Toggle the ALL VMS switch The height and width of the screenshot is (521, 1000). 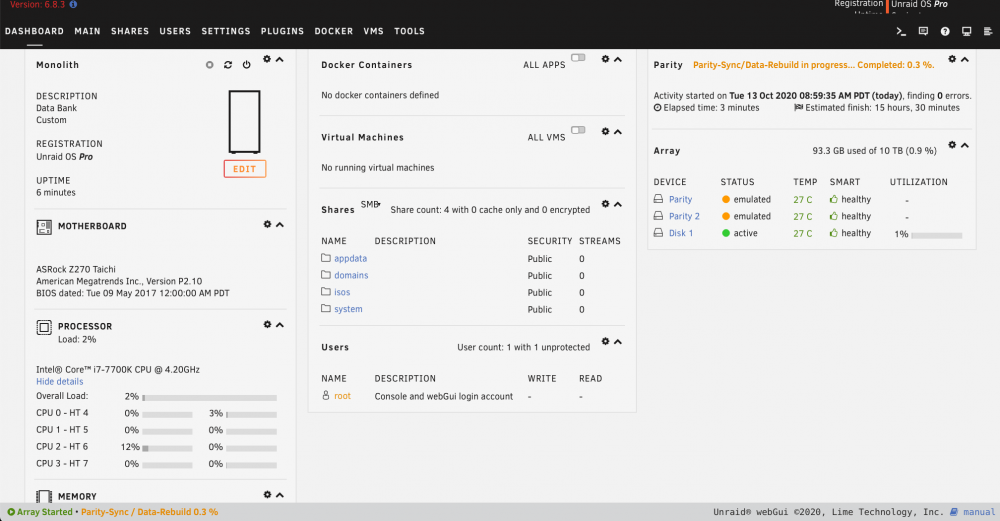click(x=578, y=130)
